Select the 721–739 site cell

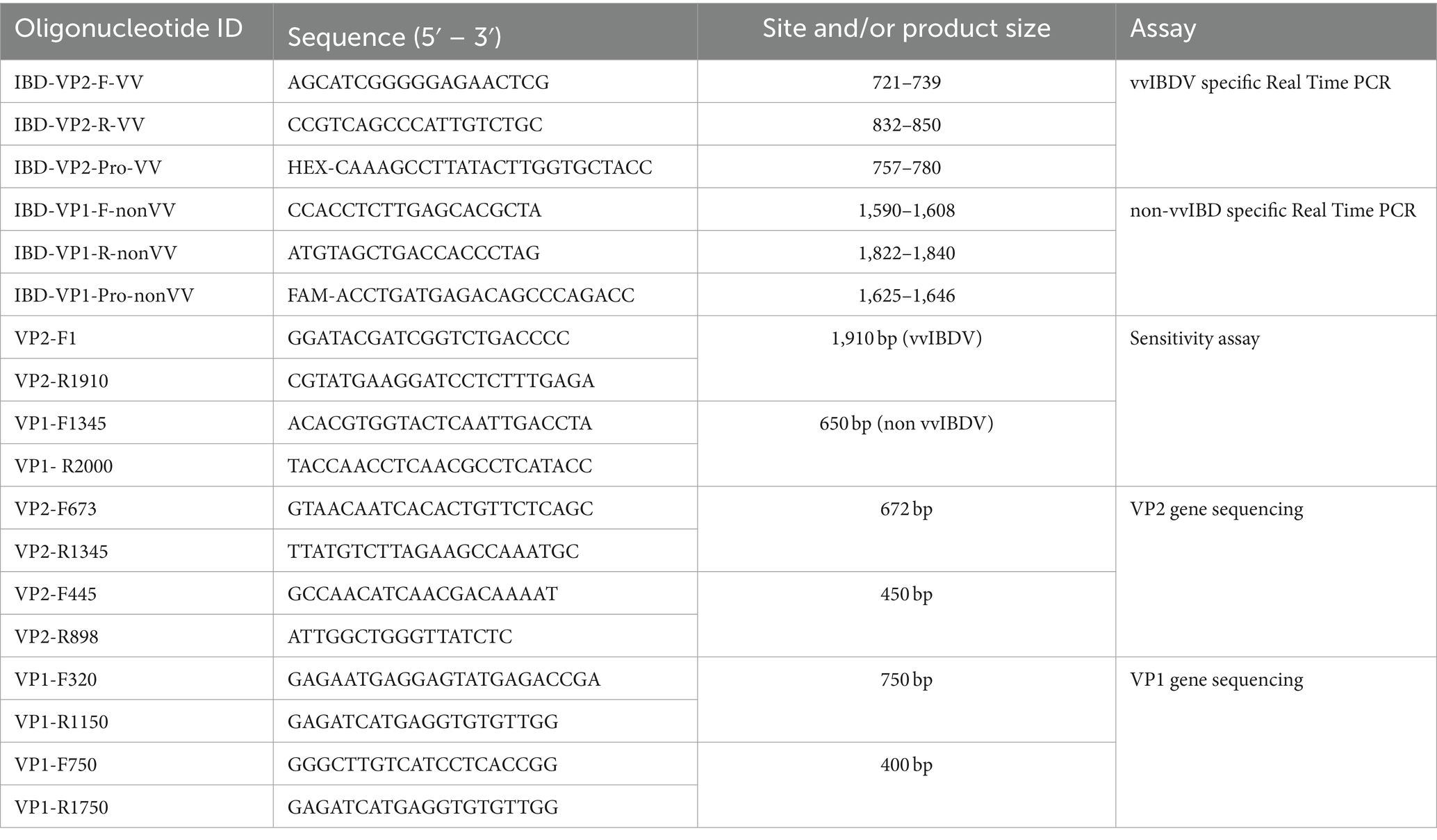click(906, 83)
